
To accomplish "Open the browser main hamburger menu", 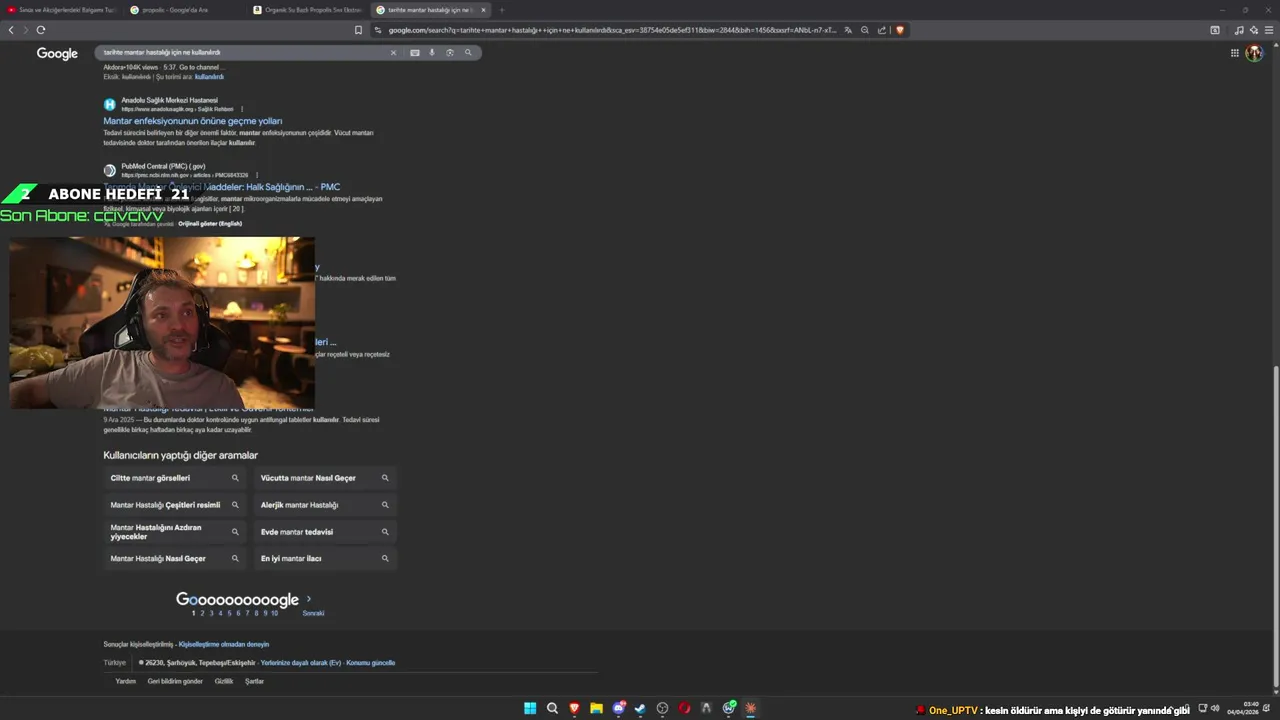I will point(1270,30).
